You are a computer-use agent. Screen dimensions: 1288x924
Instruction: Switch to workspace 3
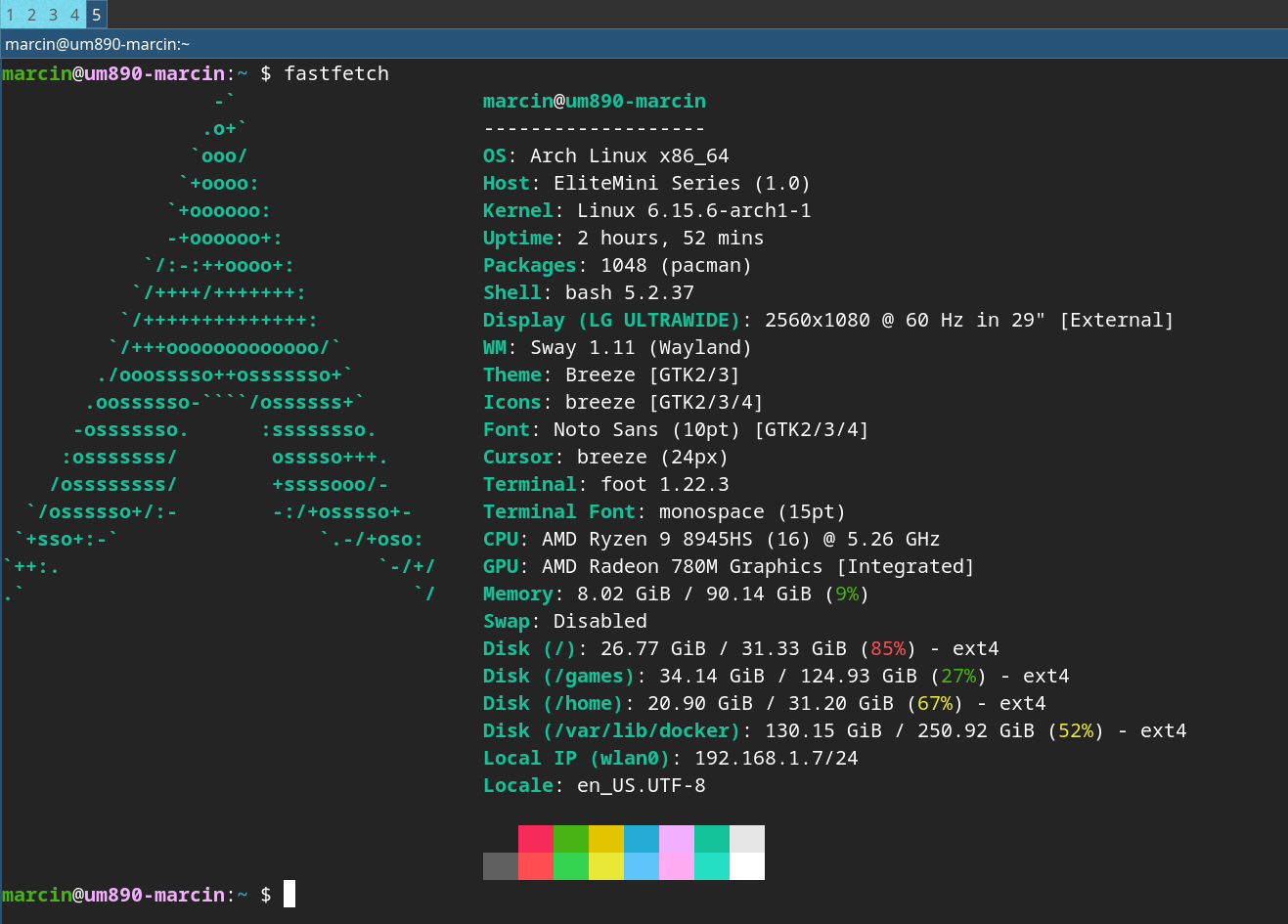pos(53,15)
